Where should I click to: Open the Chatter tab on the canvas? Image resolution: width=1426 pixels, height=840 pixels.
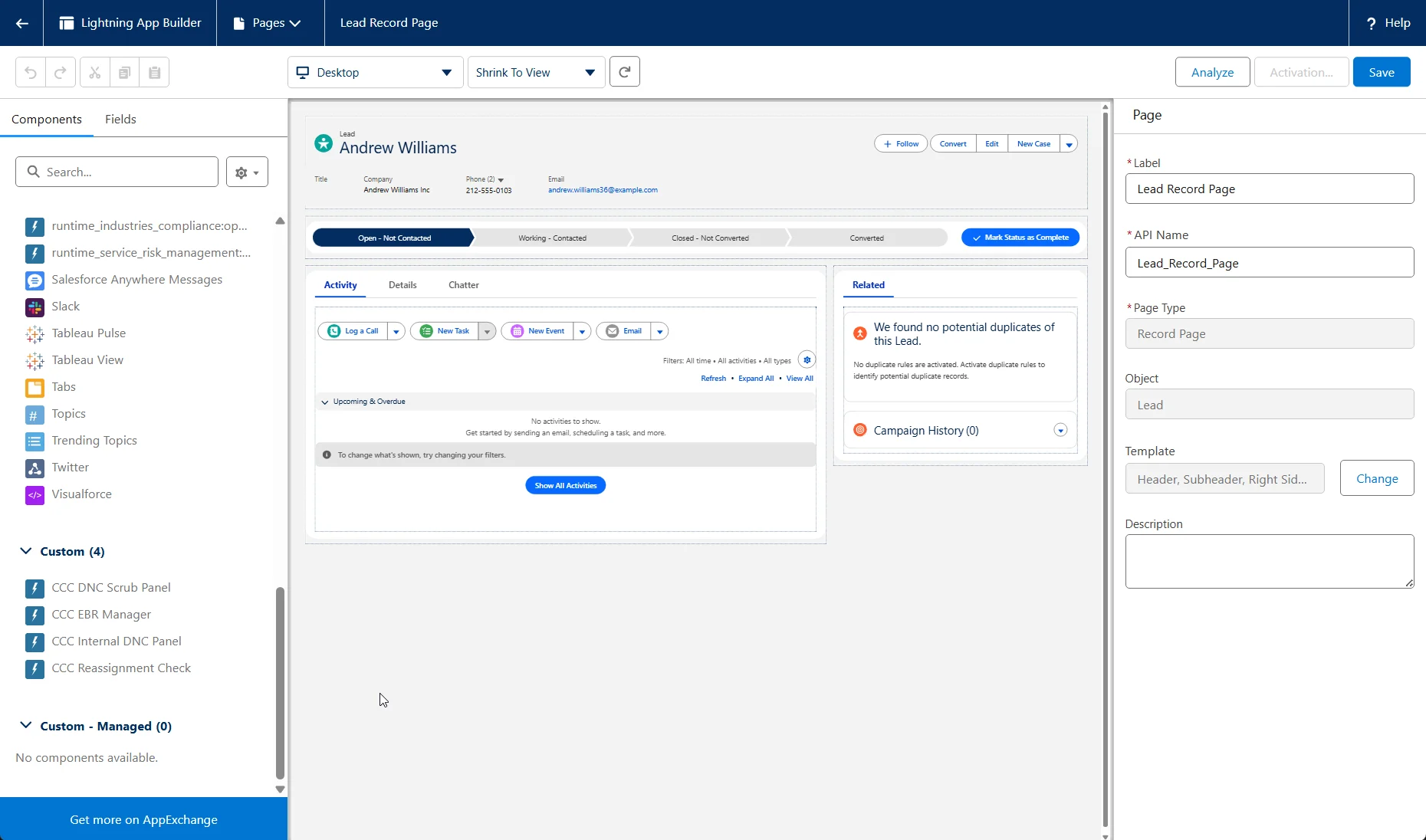464,285
